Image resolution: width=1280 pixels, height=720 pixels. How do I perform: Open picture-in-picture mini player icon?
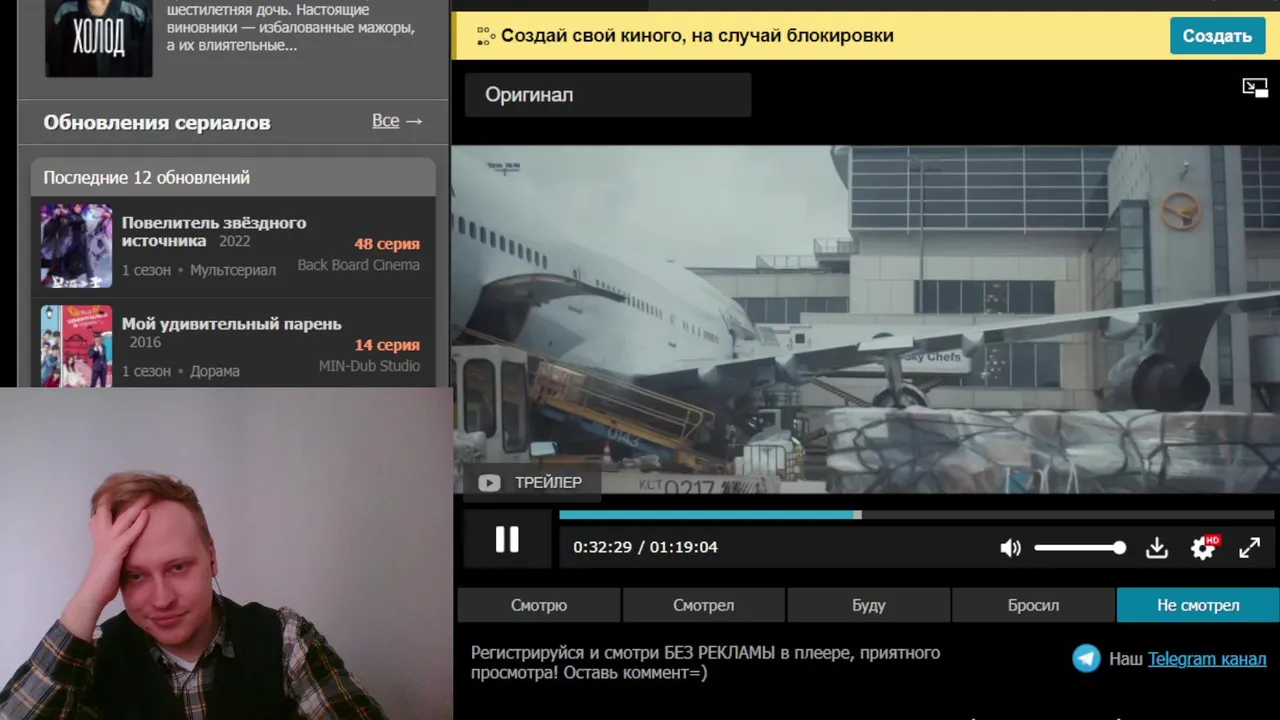1255,88
